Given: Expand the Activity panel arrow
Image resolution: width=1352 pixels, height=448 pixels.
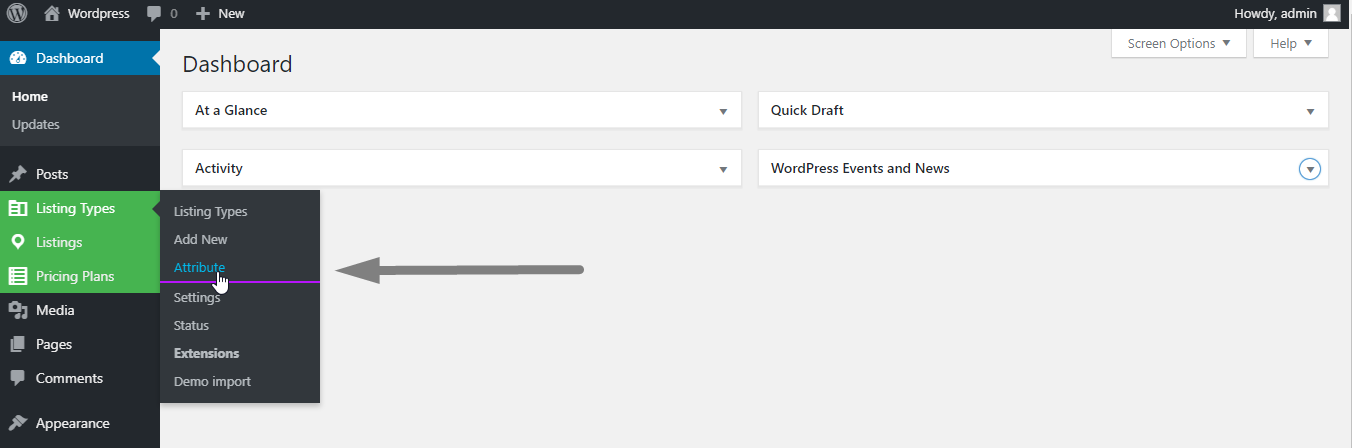Looking at the screenshot, I should [723, 169].
